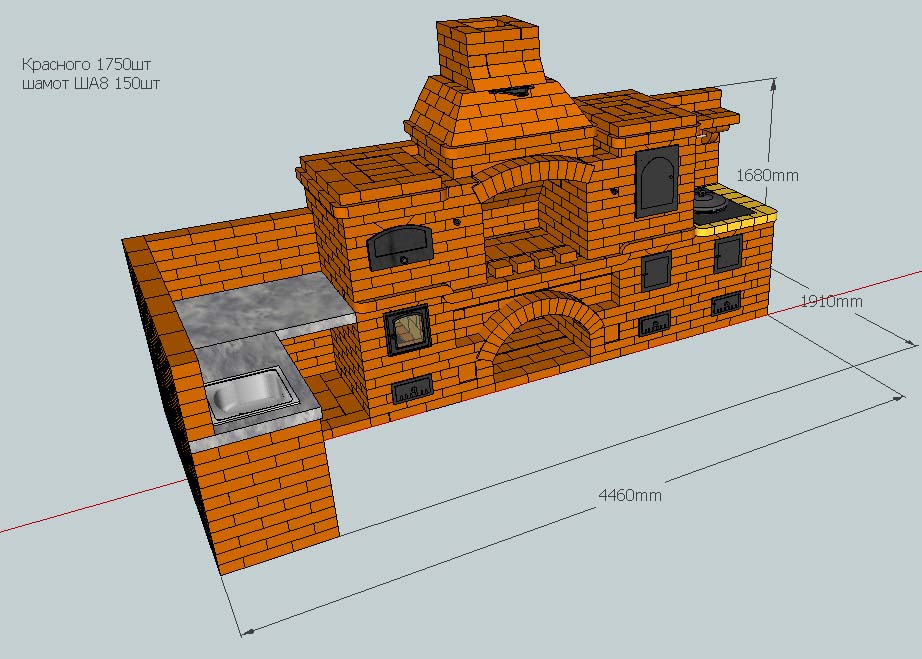The image size is (922, 659).
Task: Select the square firebox door under the cauldron
Action: tap(727, 254)
